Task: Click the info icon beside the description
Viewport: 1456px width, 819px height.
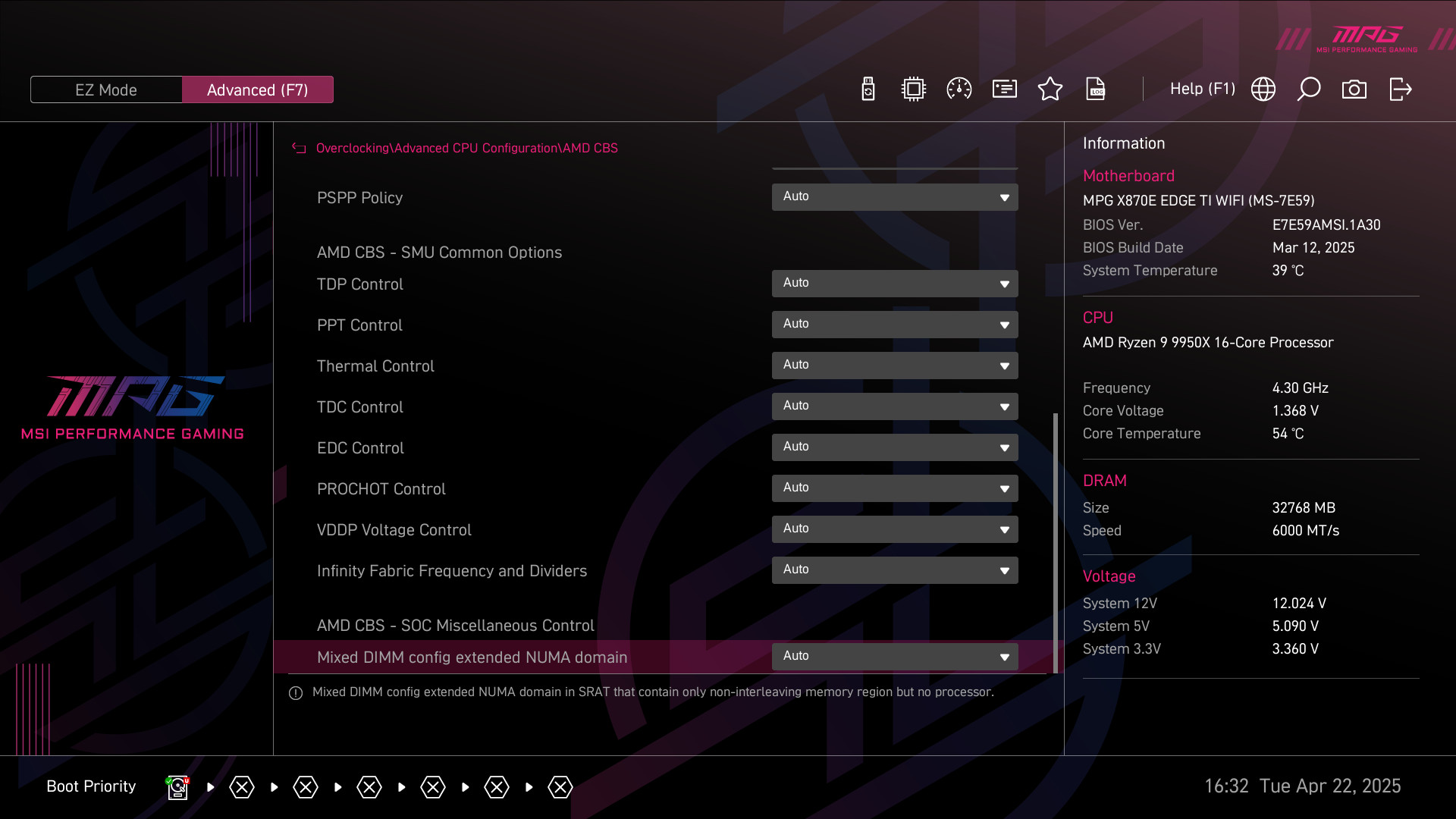Action: (x=296, y=693)
